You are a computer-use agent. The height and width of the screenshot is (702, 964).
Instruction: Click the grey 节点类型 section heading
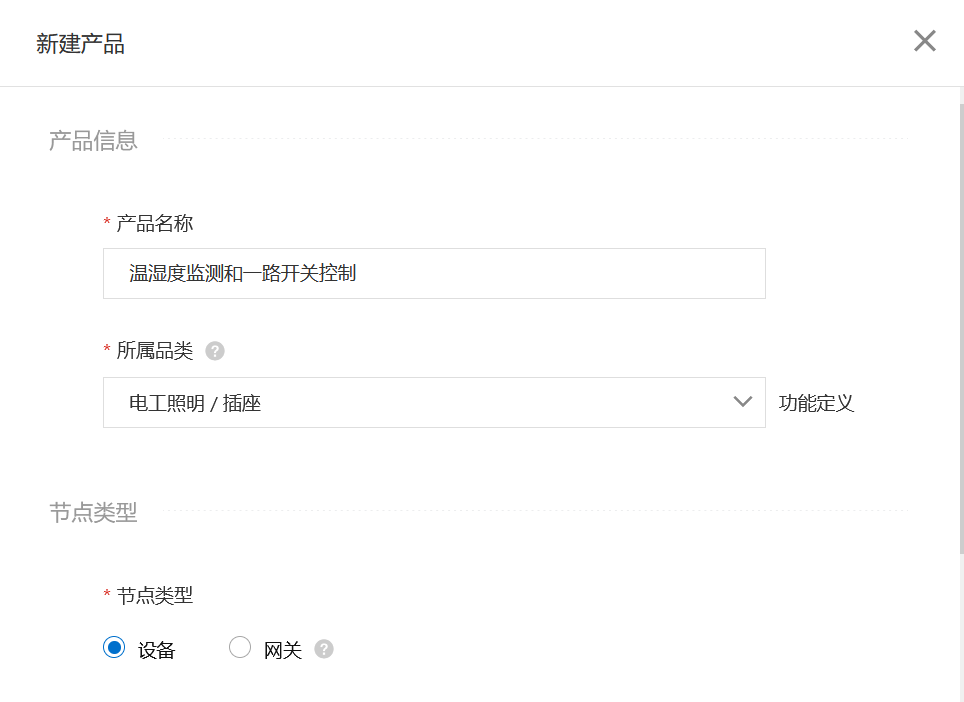[93, 513]
